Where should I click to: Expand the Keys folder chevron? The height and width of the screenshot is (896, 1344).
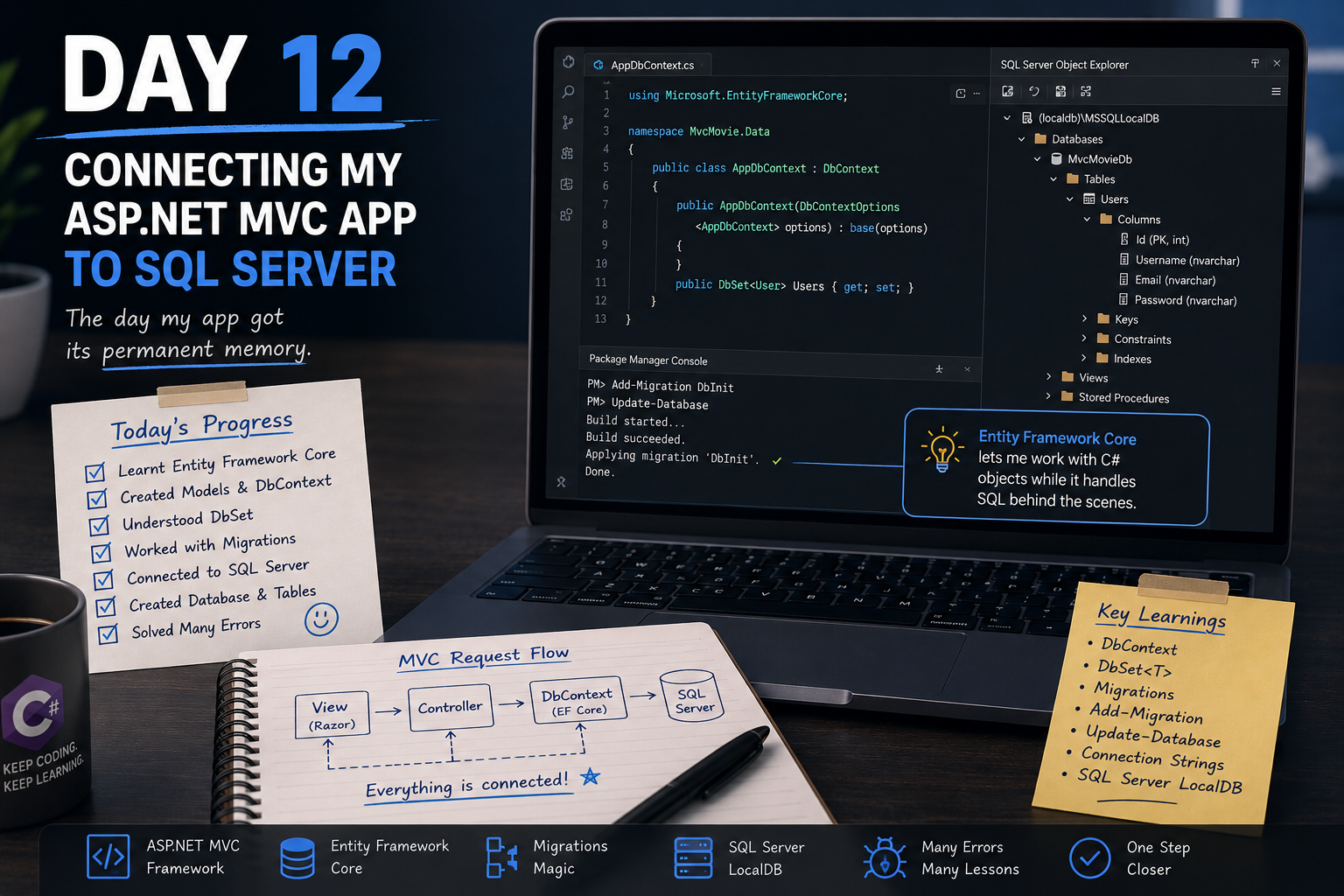click(x=1084, y=318)
